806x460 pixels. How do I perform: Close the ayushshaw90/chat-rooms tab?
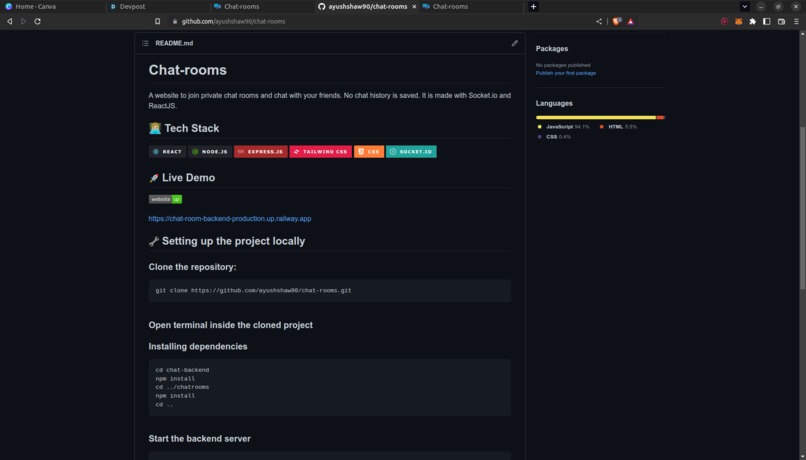point(414,7)
